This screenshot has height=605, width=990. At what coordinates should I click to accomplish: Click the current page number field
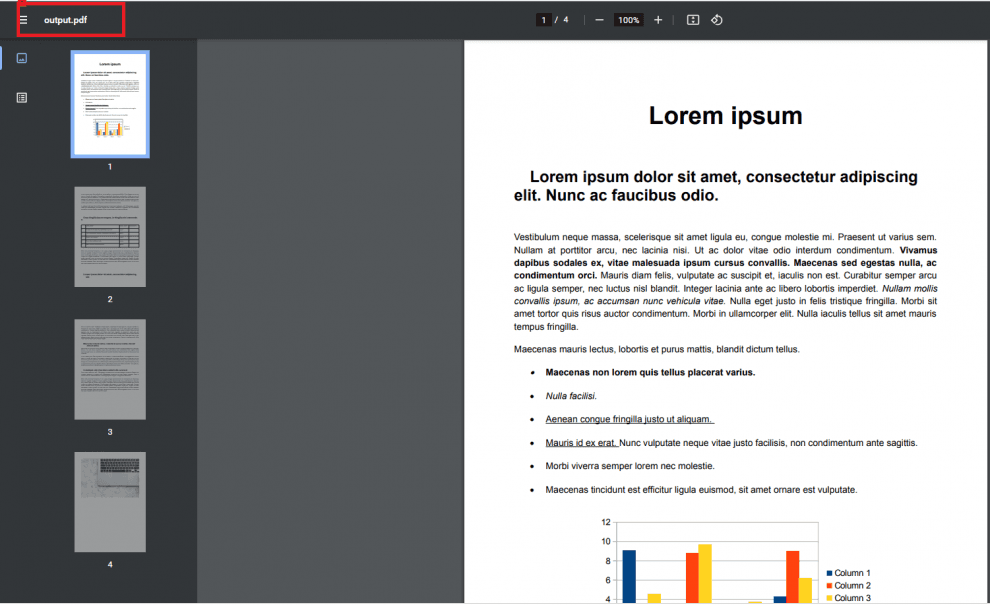click(543, 20)
